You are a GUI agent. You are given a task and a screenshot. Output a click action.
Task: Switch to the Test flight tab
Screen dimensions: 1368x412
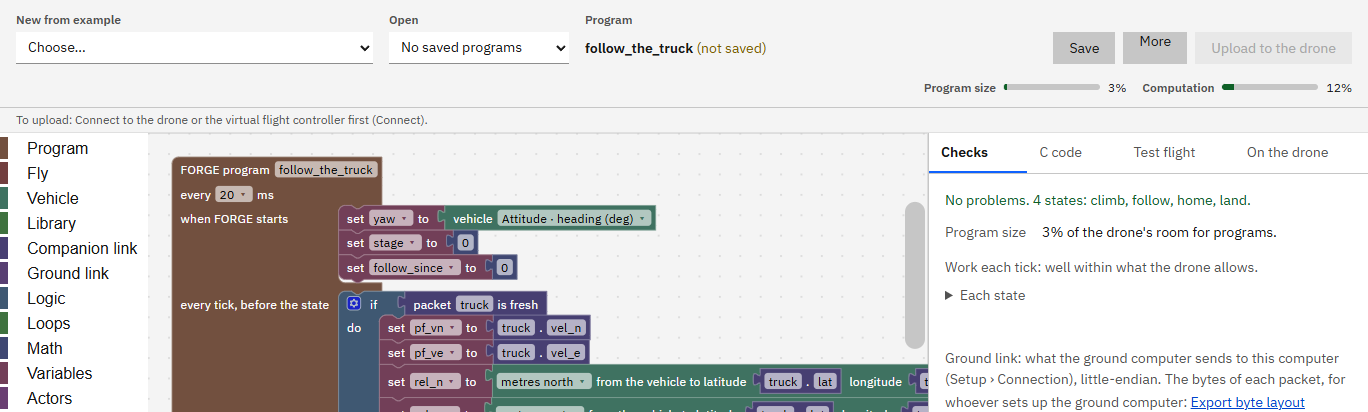tap(1164, 152)
